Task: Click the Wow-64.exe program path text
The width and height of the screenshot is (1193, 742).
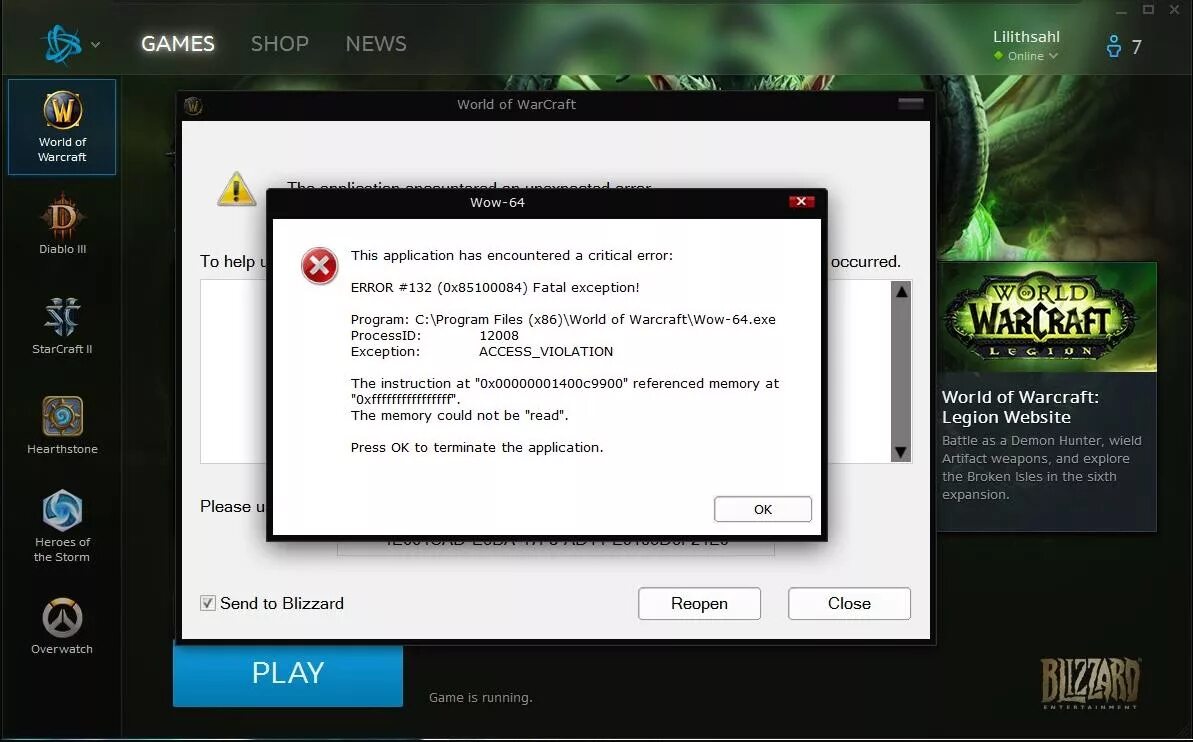Action: point(595,320)
